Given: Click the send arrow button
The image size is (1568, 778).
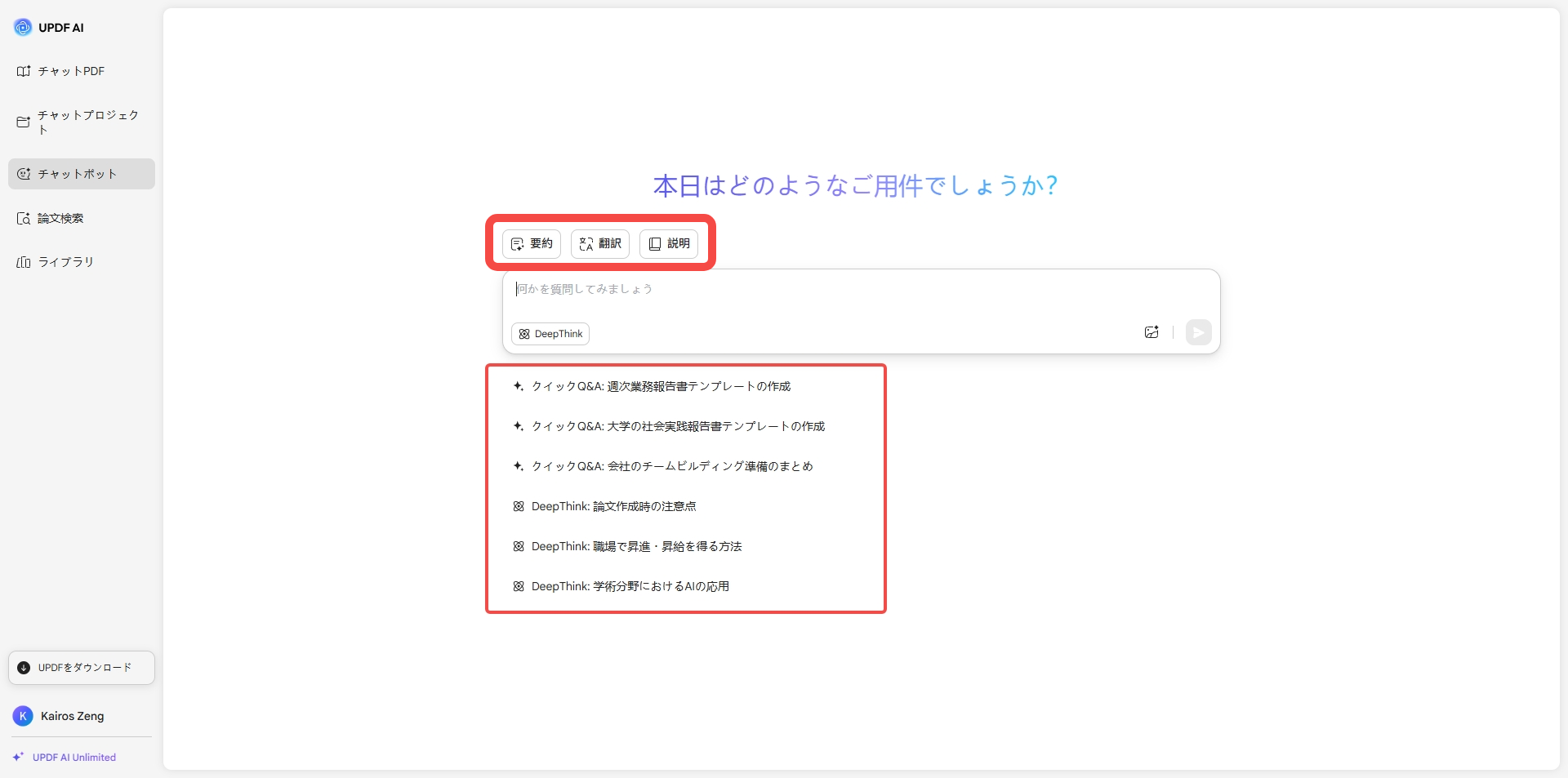Looking at the screenshot, I should pos(1198,332).
